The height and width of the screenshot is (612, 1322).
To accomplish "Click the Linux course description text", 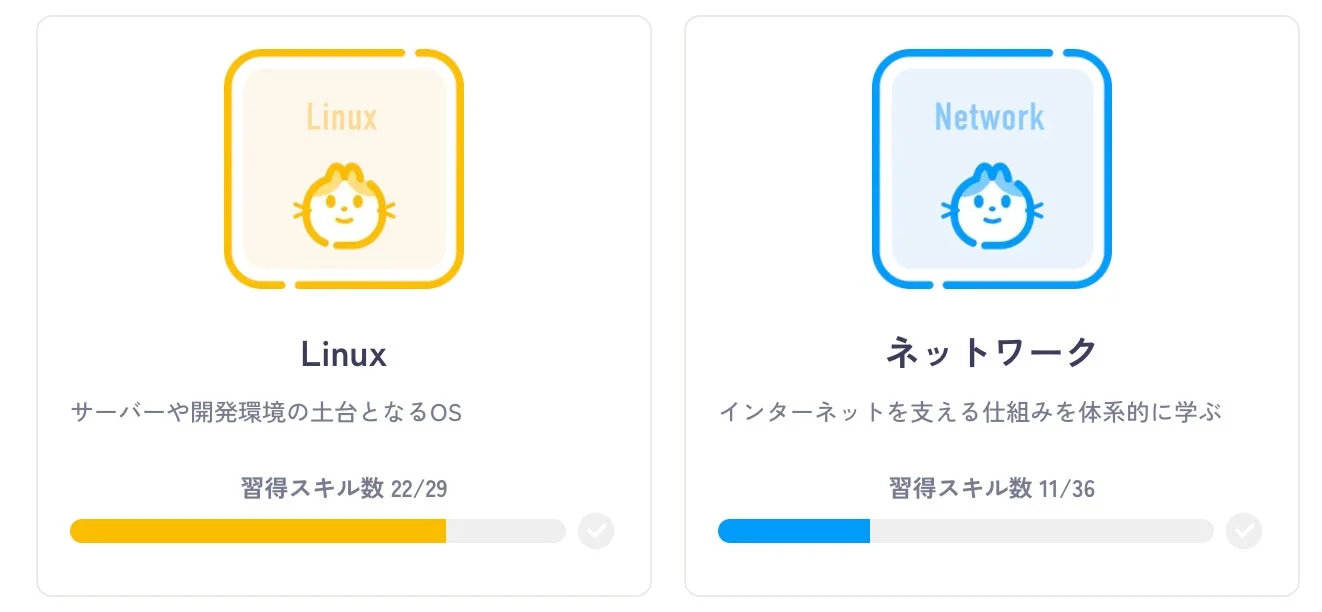I will (267, 411).
